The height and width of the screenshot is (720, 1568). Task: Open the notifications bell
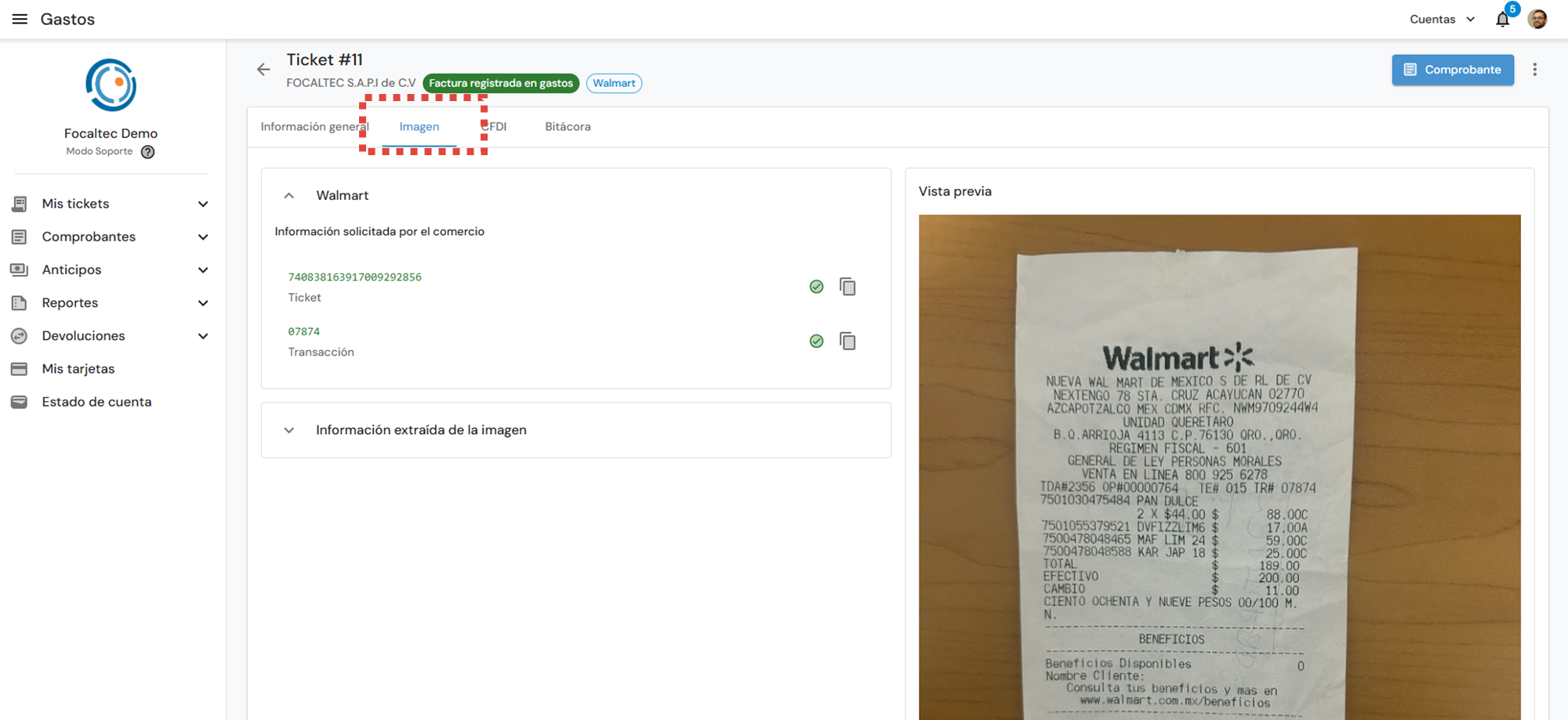coord(1502,20)
